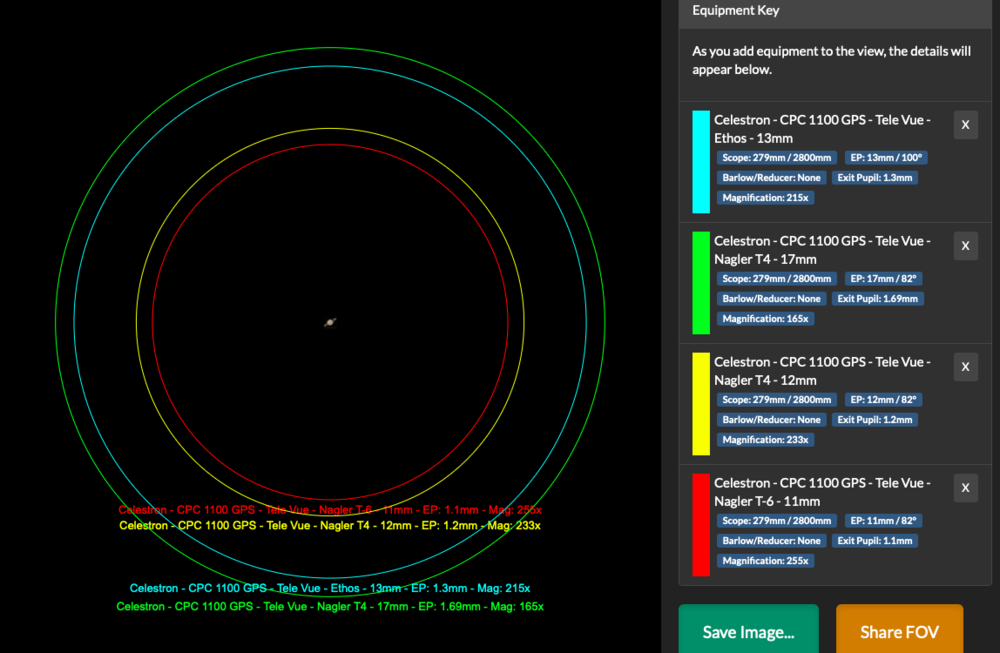Image resolution: width=1000 pixels, height=653 pixels.
Task: Select the Magnification: 215x badge
Action: coord(765,198)
